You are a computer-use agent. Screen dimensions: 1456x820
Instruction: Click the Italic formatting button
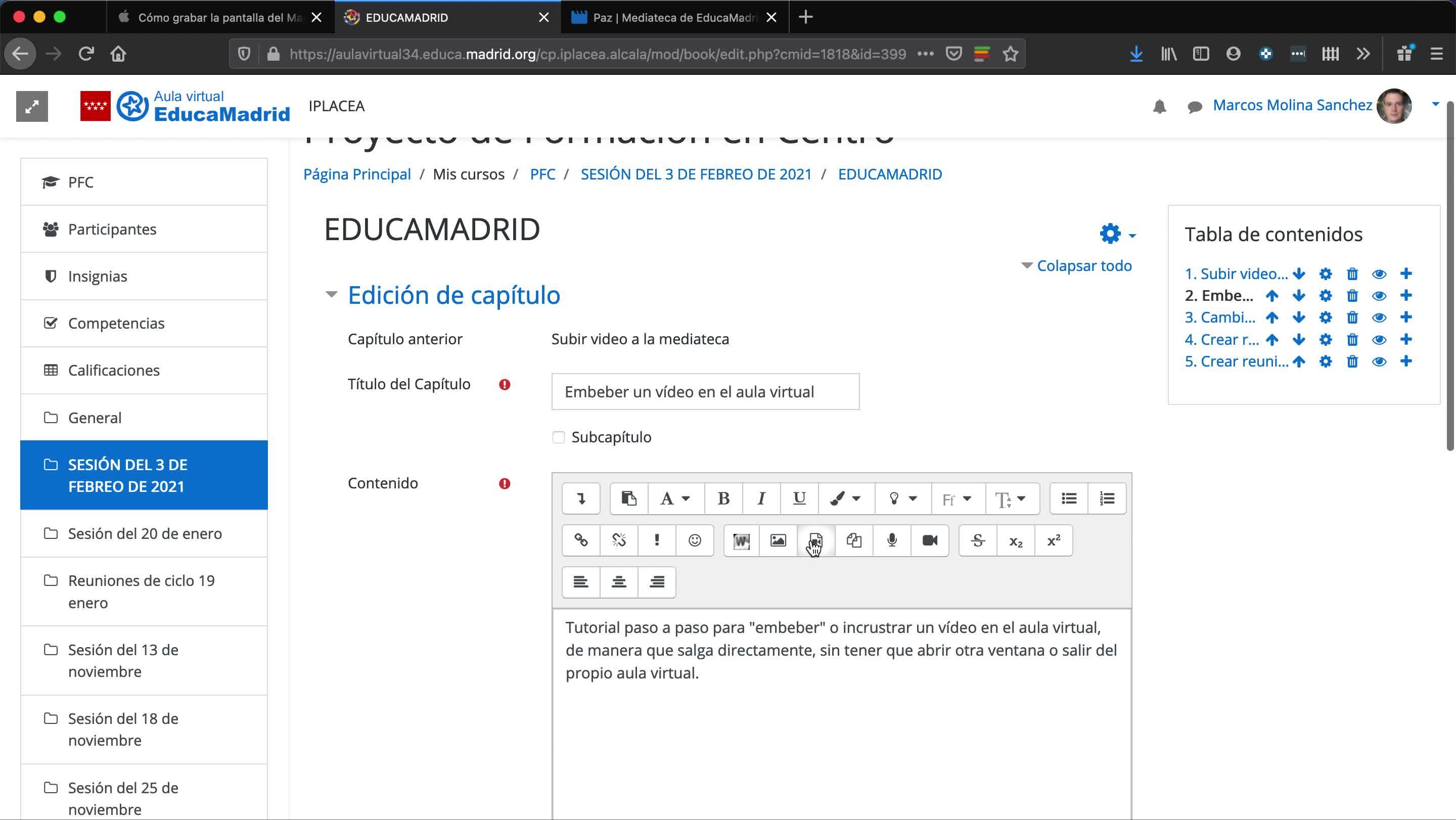tap(761, 498)
